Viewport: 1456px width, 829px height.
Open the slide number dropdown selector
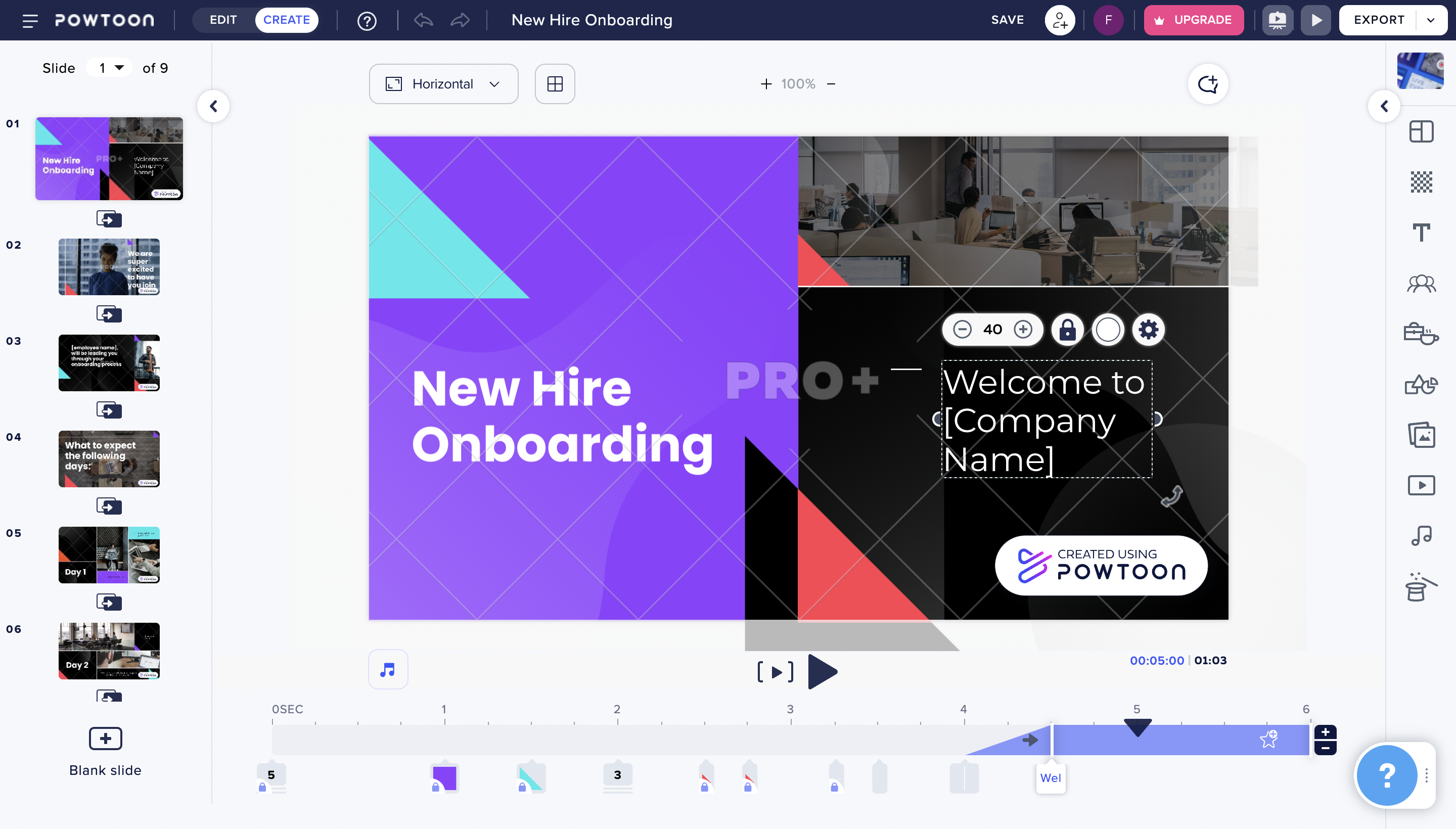point(109,68)
